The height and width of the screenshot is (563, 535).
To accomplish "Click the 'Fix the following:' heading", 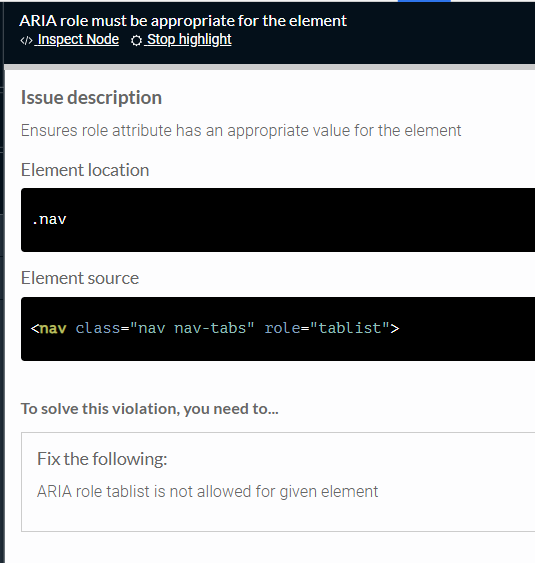I will pyautogui.click(x=102, y=459).
